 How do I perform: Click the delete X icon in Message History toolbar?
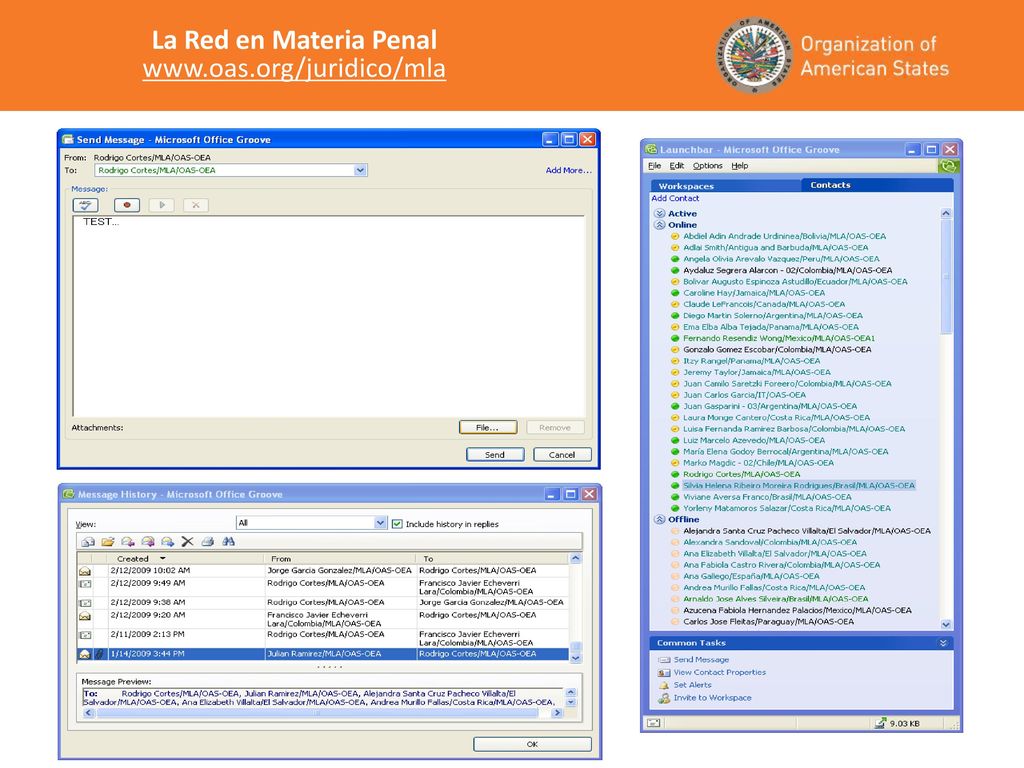tap(187, 541)
